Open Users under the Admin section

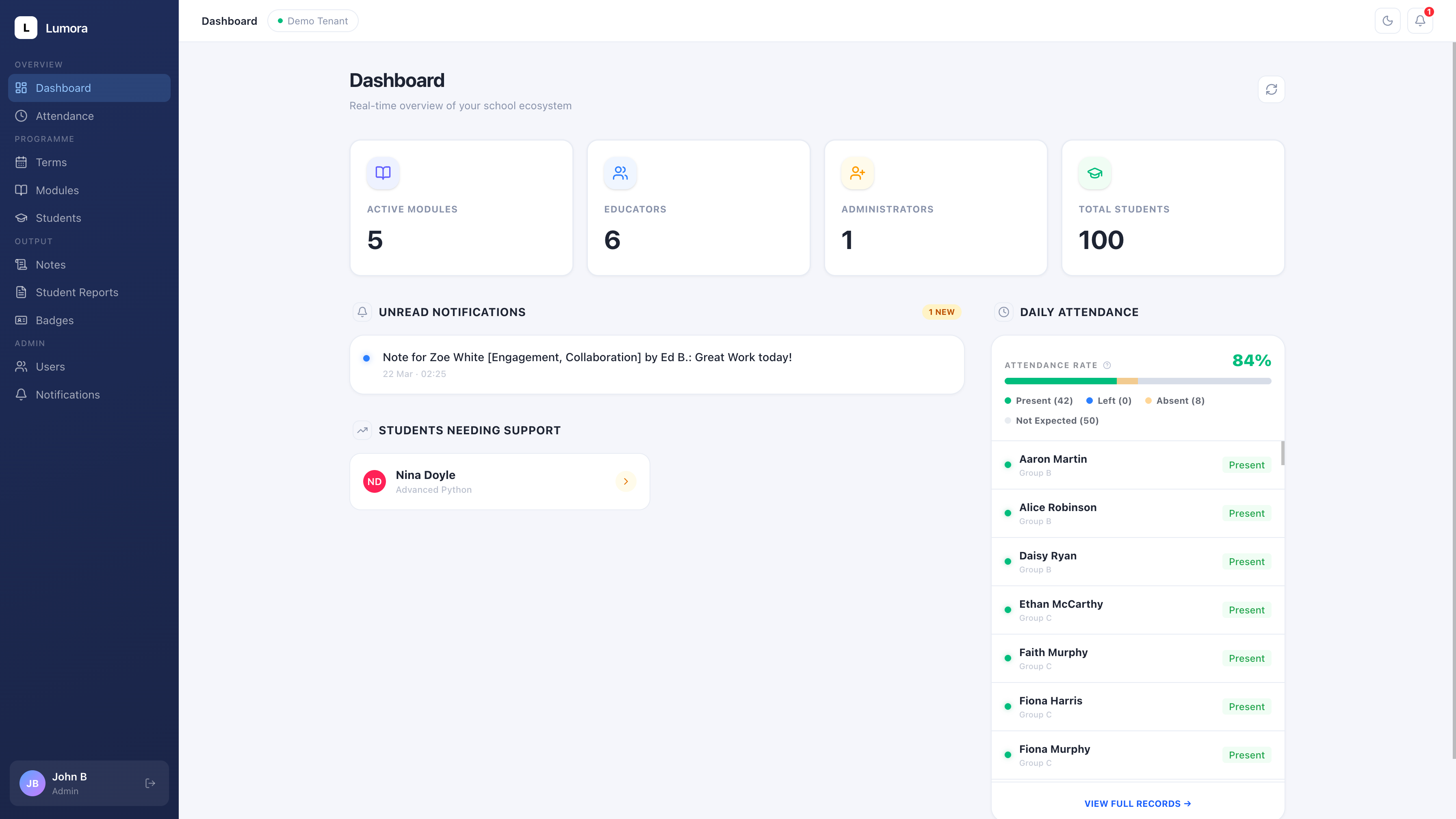50,366
